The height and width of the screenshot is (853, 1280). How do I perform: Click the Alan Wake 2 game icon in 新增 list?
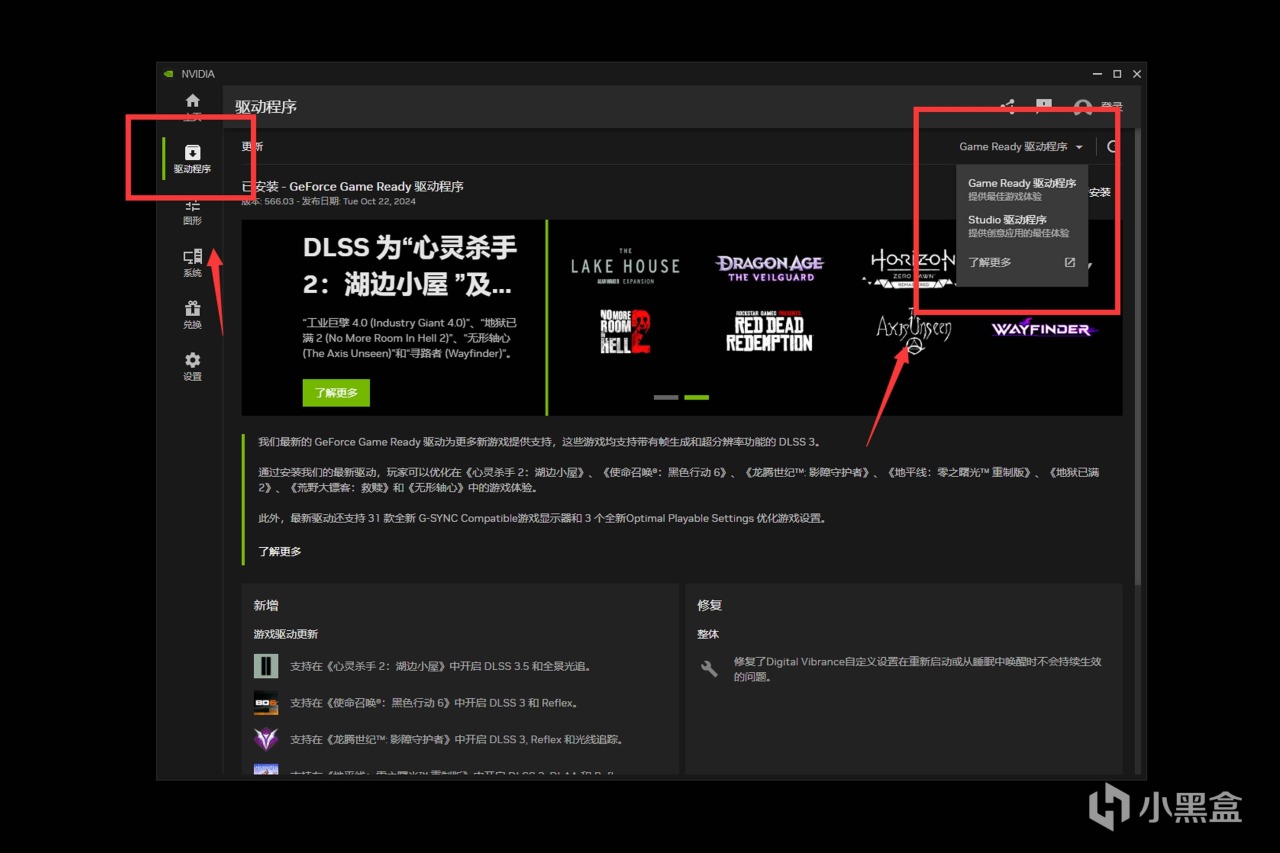point(266,666)
